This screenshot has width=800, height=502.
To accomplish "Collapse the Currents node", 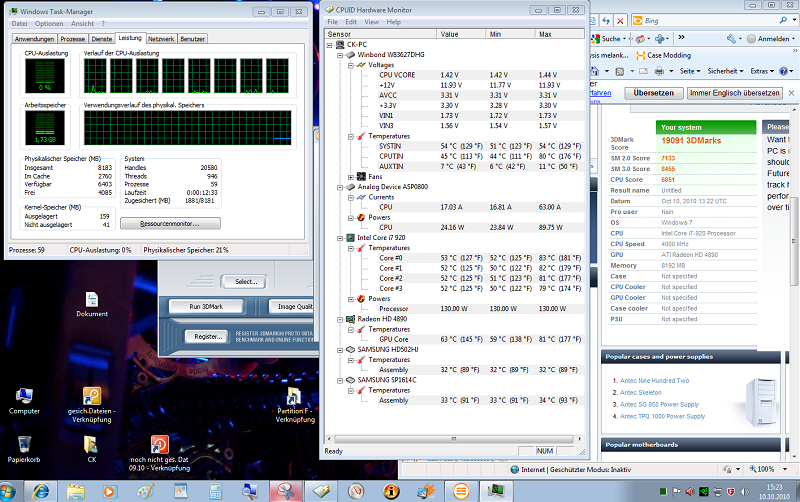I will click(351, 197).
